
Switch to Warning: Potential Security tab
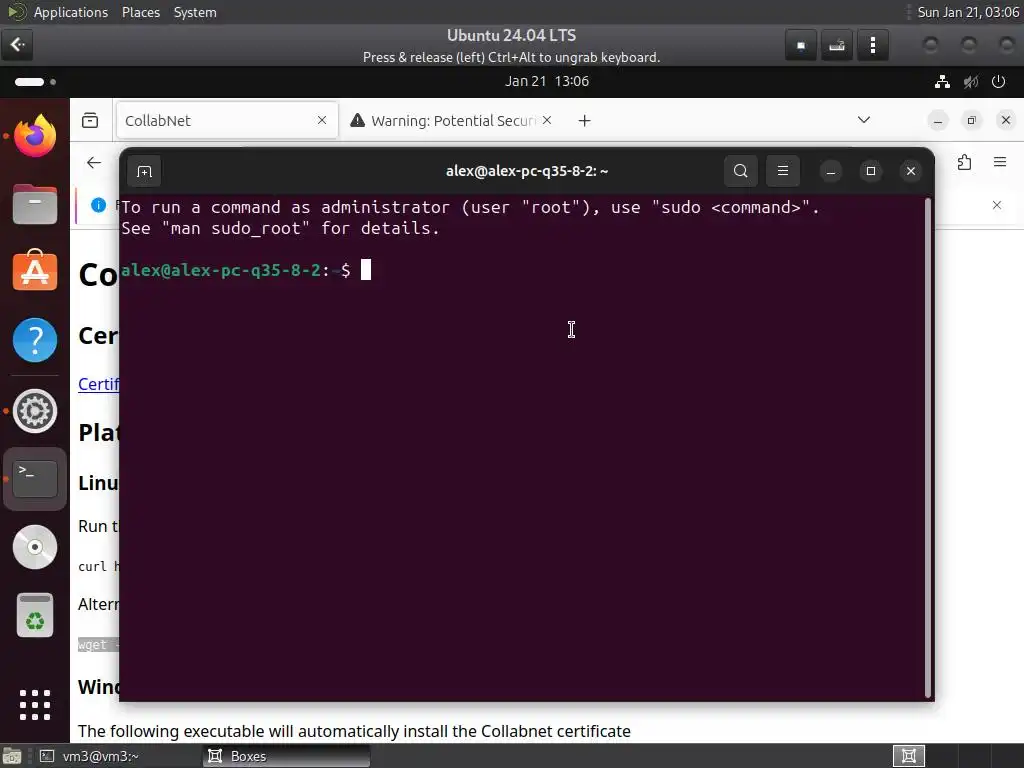452,120
